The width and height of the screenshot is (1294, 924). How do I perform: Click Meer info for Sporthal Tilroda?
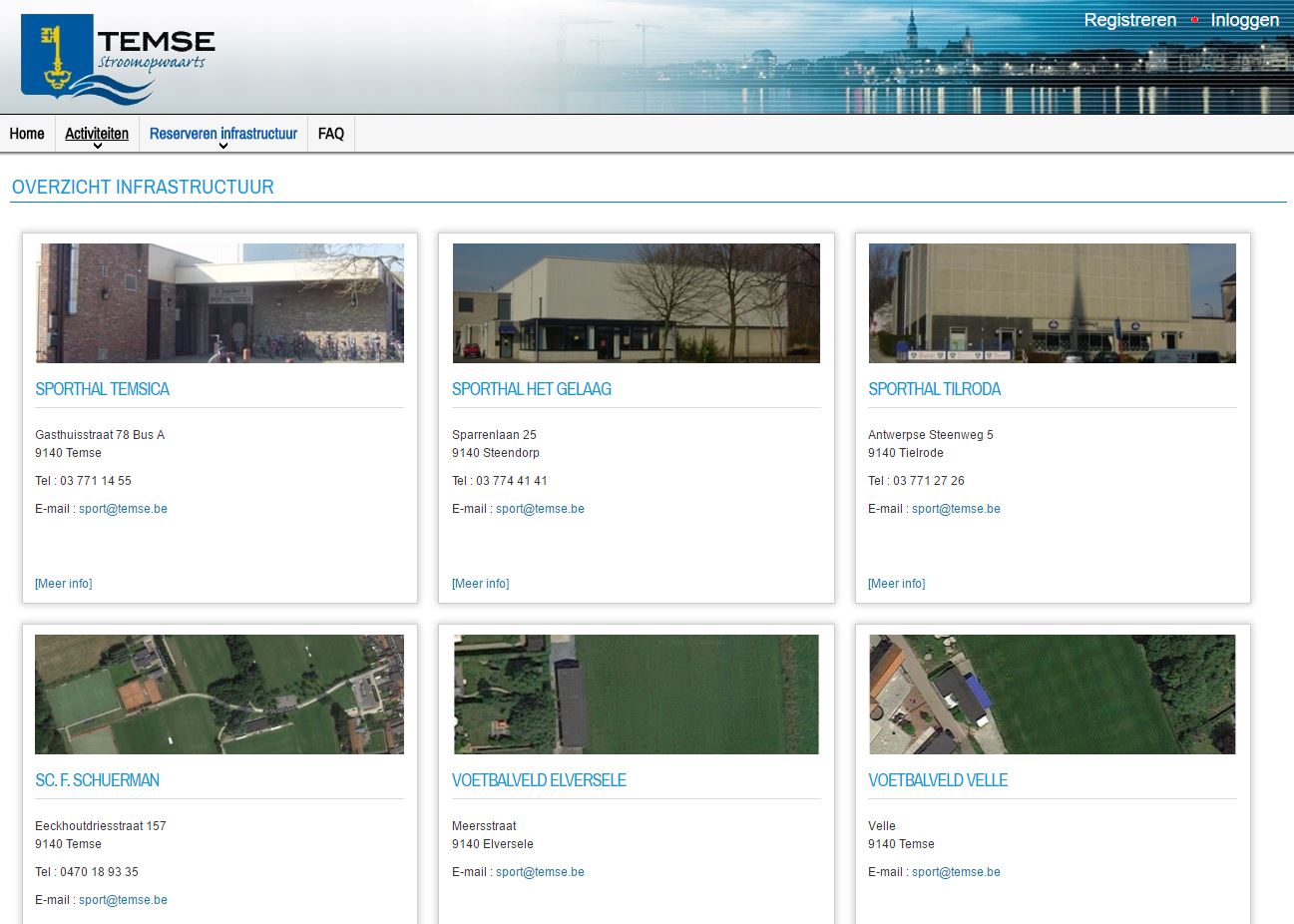[x=896, y=584]
